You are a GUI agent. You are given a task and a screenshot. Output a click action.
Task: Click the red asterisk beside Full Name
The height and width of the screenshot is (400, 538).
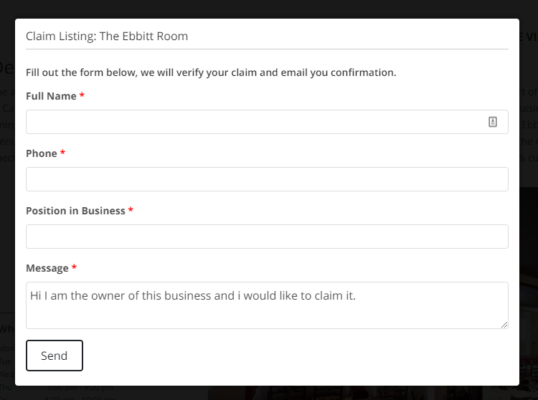pyautogui.click(x=82, y=95)
